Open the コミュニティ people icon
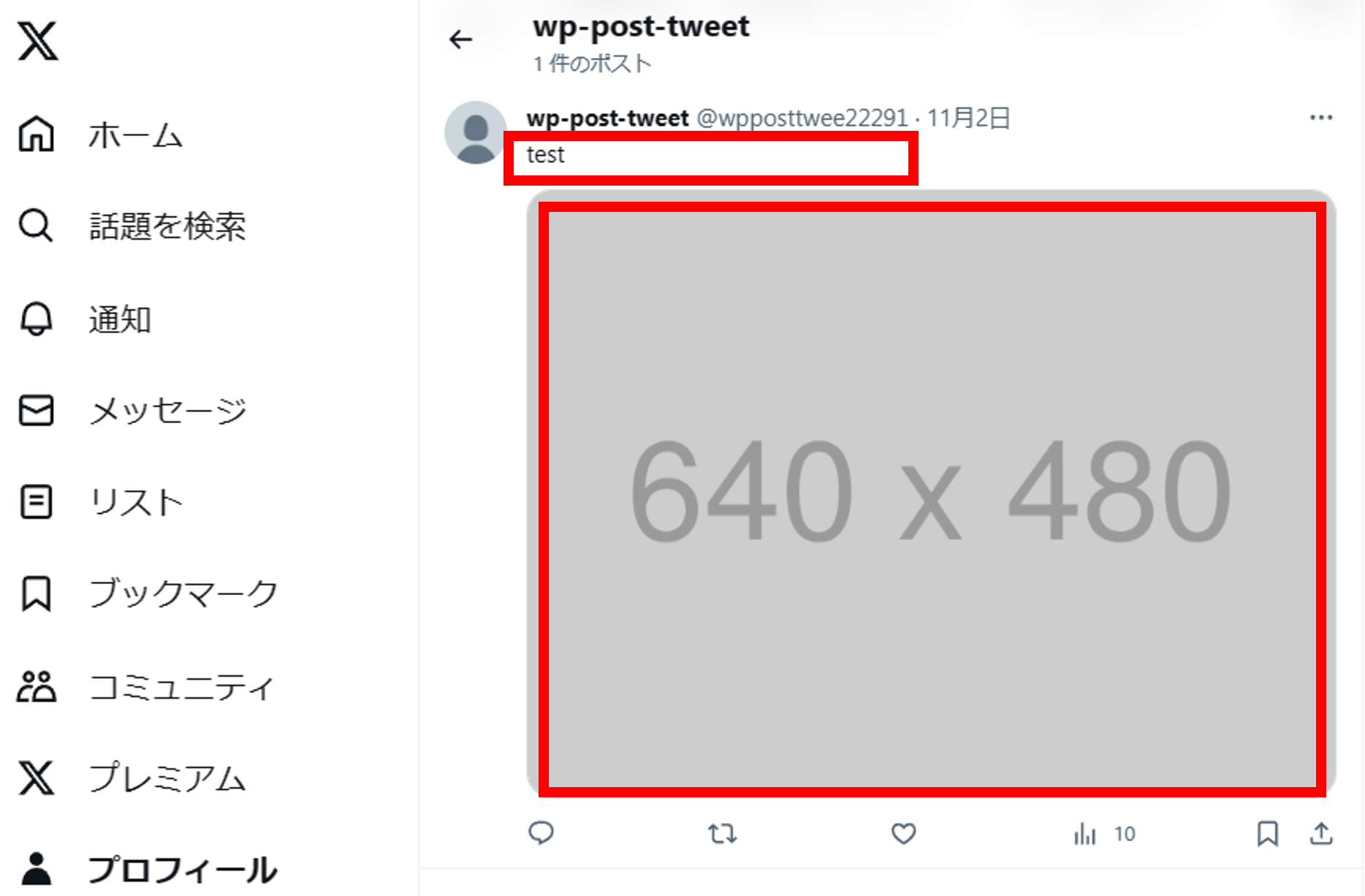 37,686
